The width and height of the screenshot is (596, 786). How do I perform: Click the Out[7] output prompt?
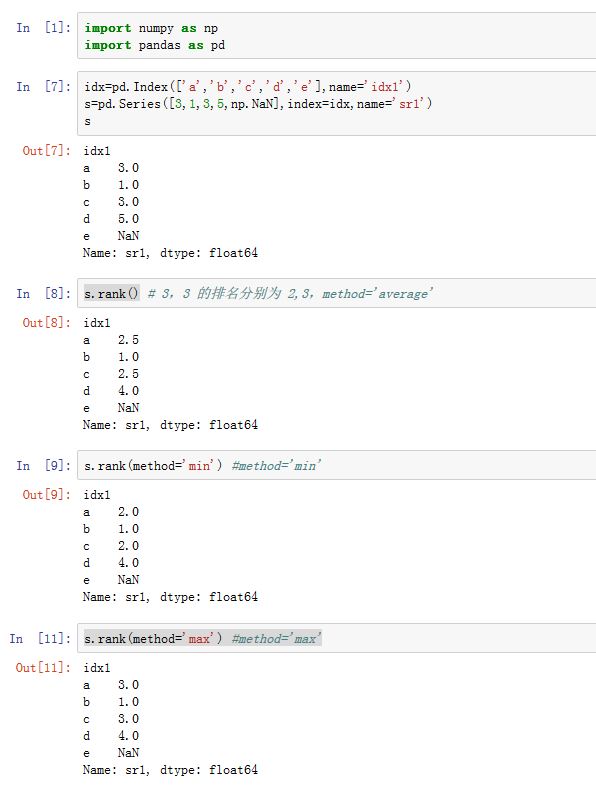coord(47,150)
